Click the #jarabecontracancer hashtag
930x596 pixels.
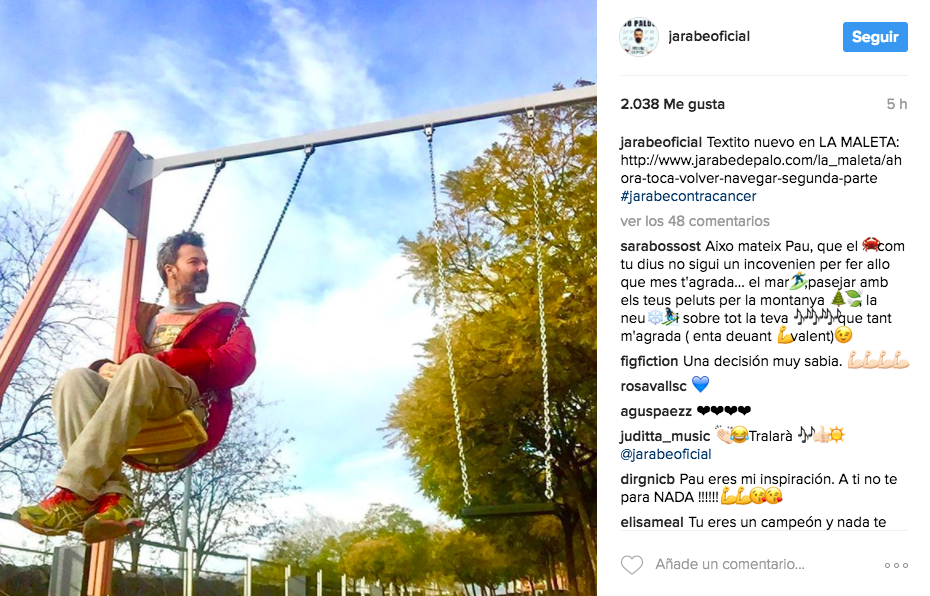click(x=688, y=196)
